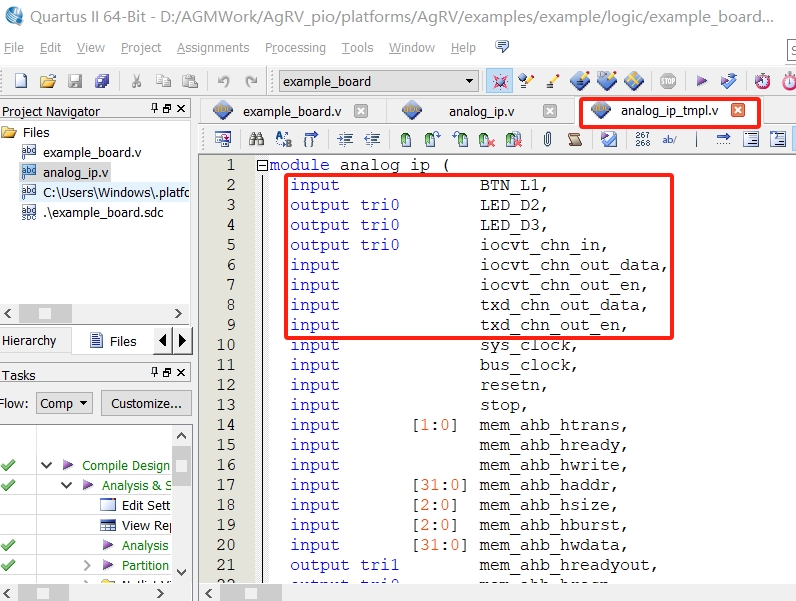Open the Assignments menu

213,48
